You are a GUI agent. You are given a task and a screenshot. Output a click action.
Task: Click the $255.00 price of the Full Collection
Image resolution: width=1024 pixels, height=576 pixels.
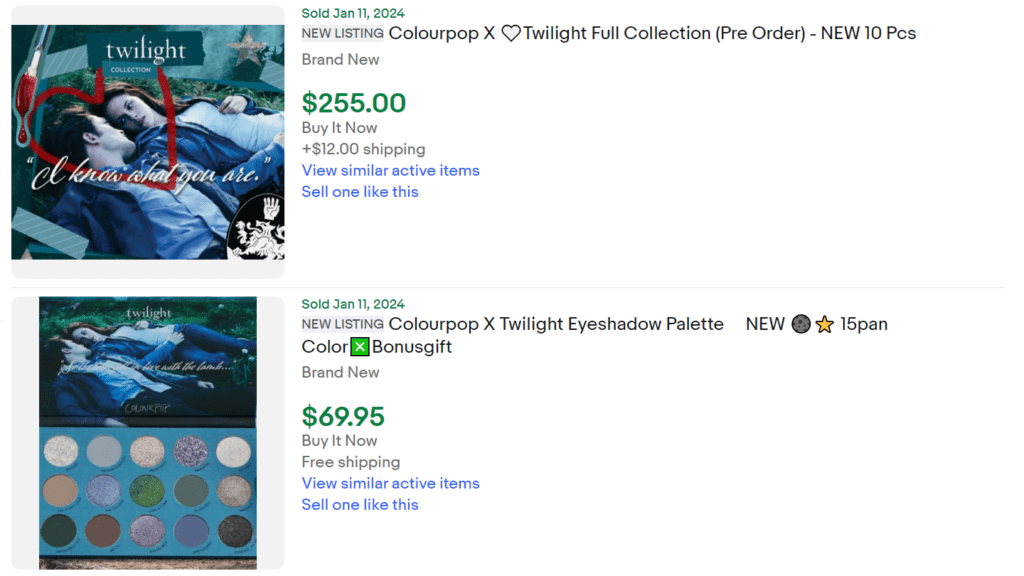click(352, 103)
